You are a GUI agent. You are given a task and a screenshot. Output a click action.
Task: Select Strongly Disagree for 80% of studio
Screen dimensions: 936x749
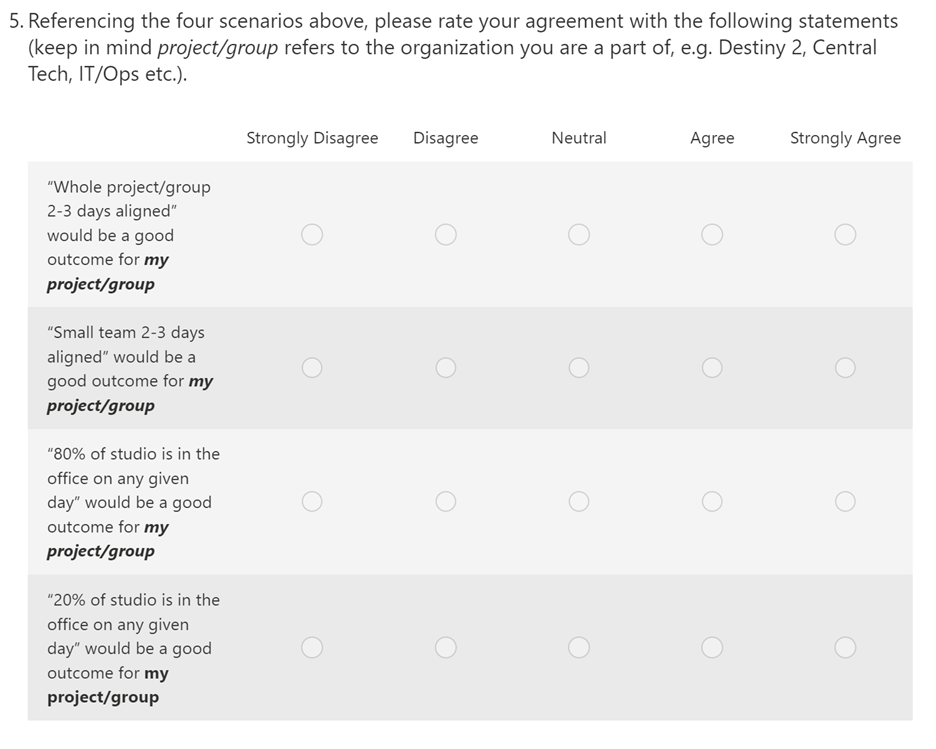[312, 501]
